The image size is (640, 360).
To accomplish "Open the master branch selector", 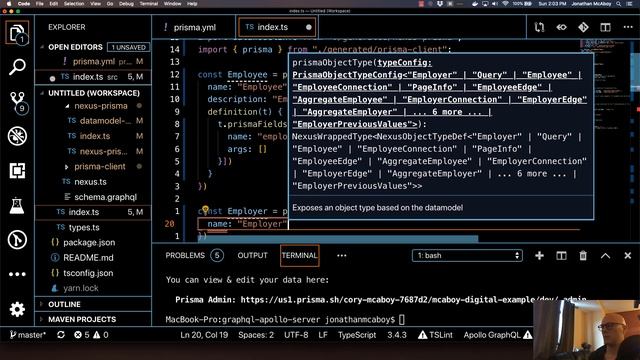I will [28, 335].
